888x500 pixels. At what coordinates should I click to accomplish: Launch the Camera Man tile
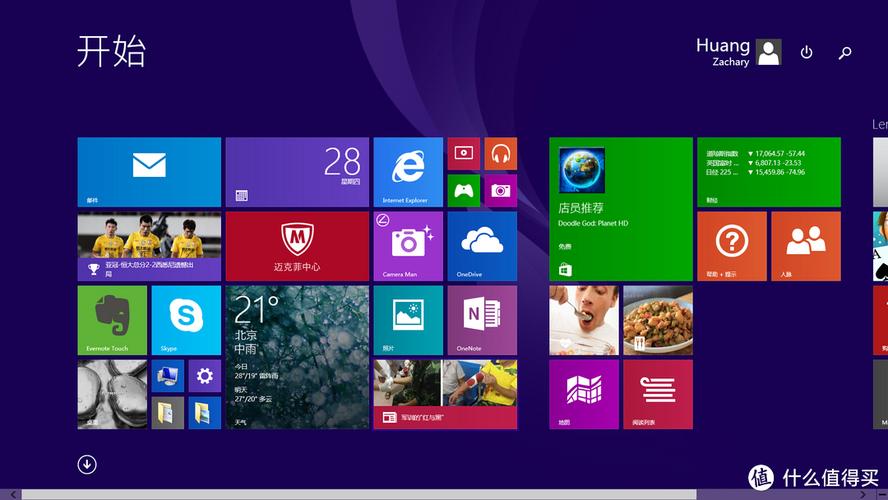tap(408, 246)
